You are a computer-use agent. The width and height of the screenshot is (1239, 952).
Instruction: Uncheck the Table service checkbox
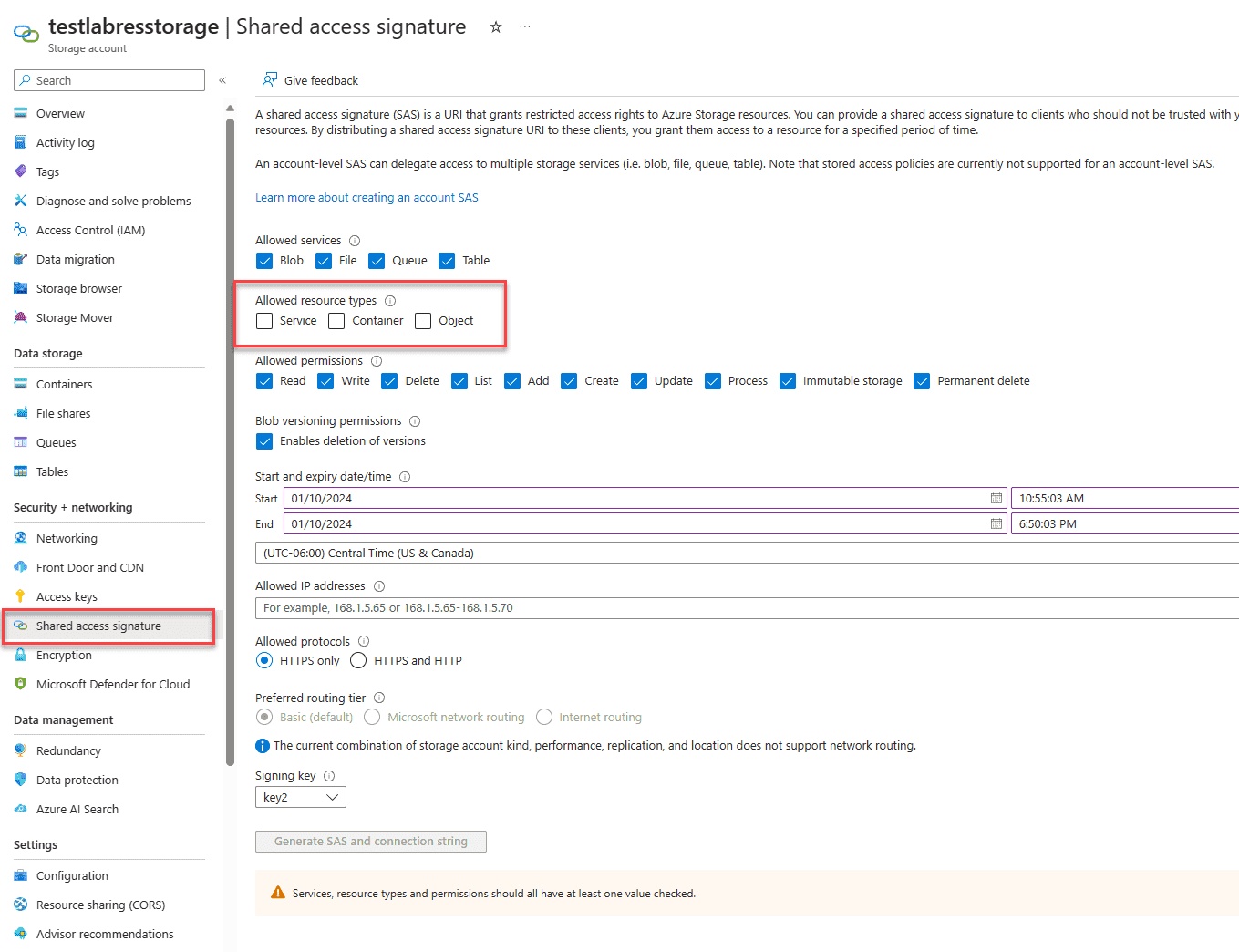coord(447,261)
